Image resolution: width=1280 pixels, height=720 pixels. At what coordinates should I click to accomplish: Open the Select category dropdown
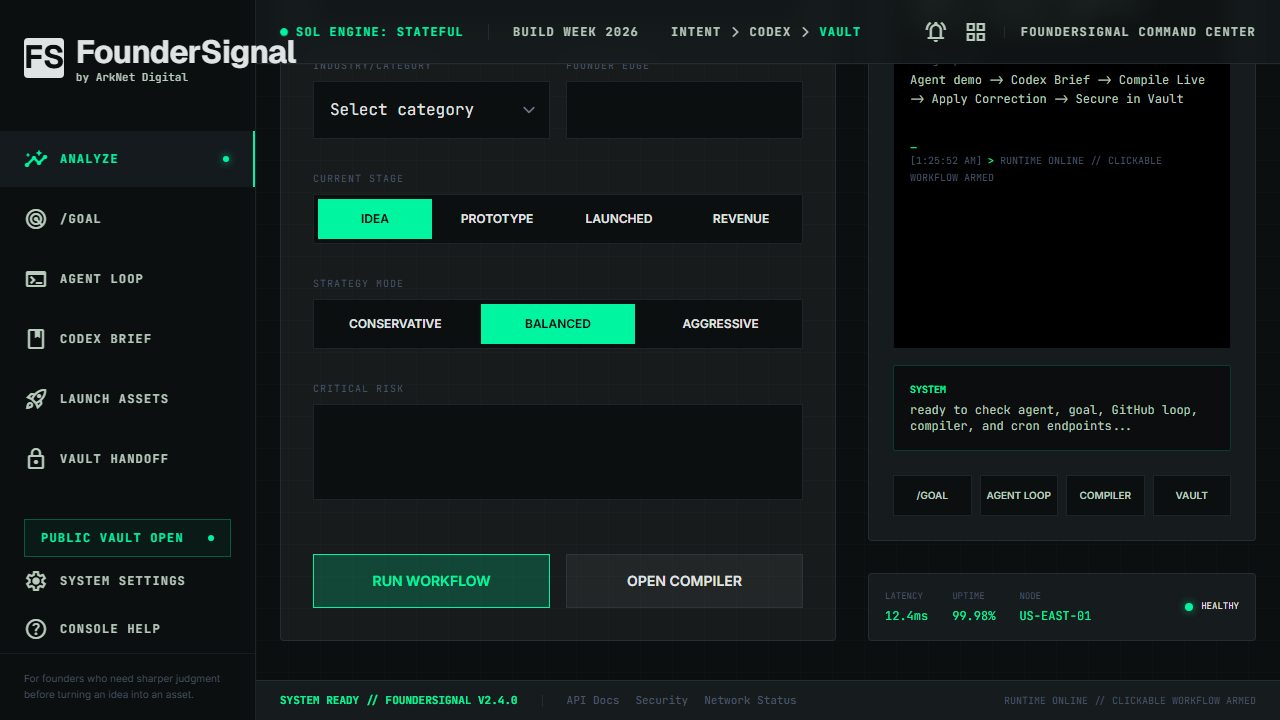click(x=431, y=110)
